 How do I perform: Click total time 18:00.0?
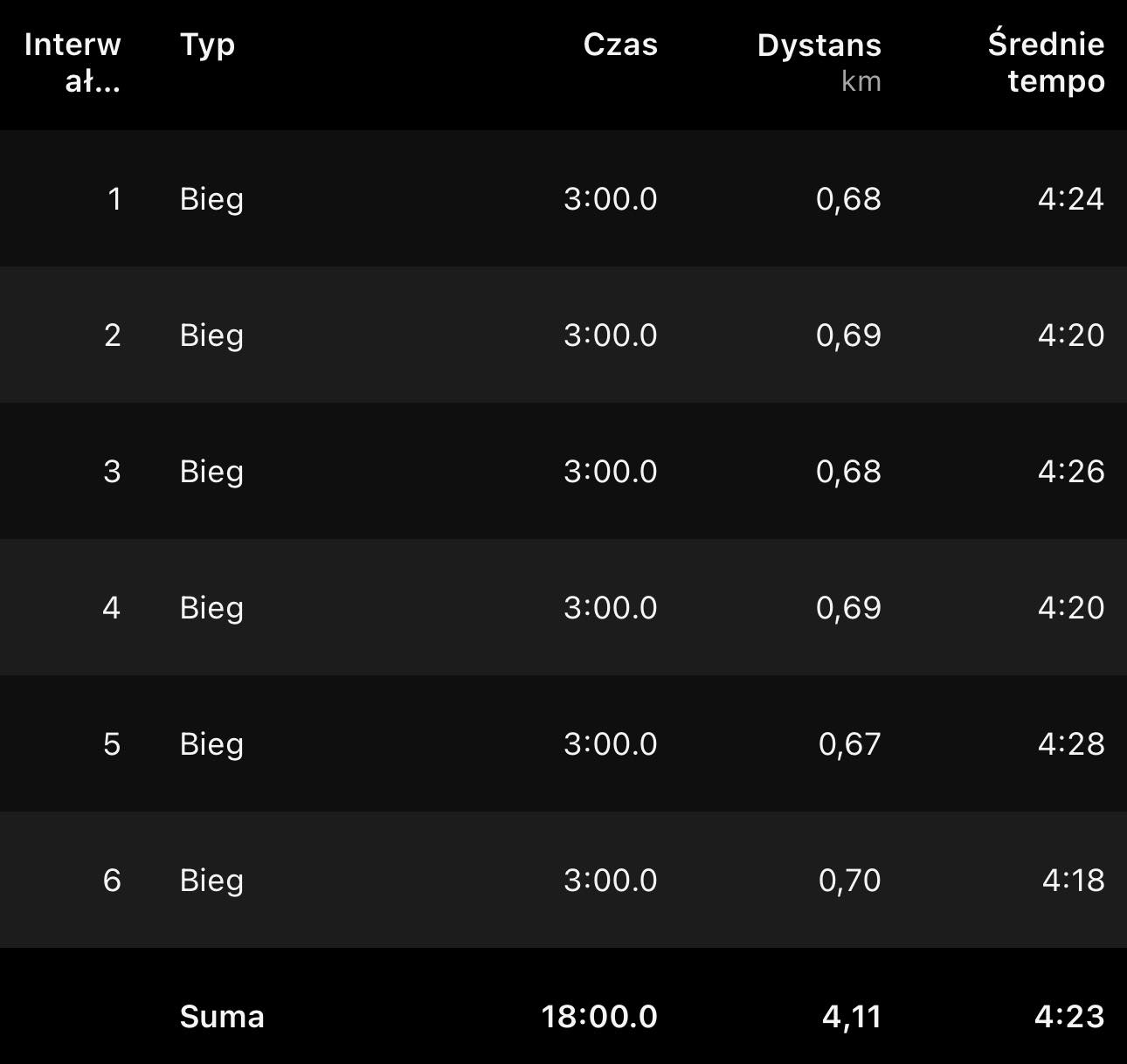tap(599, 1017)
